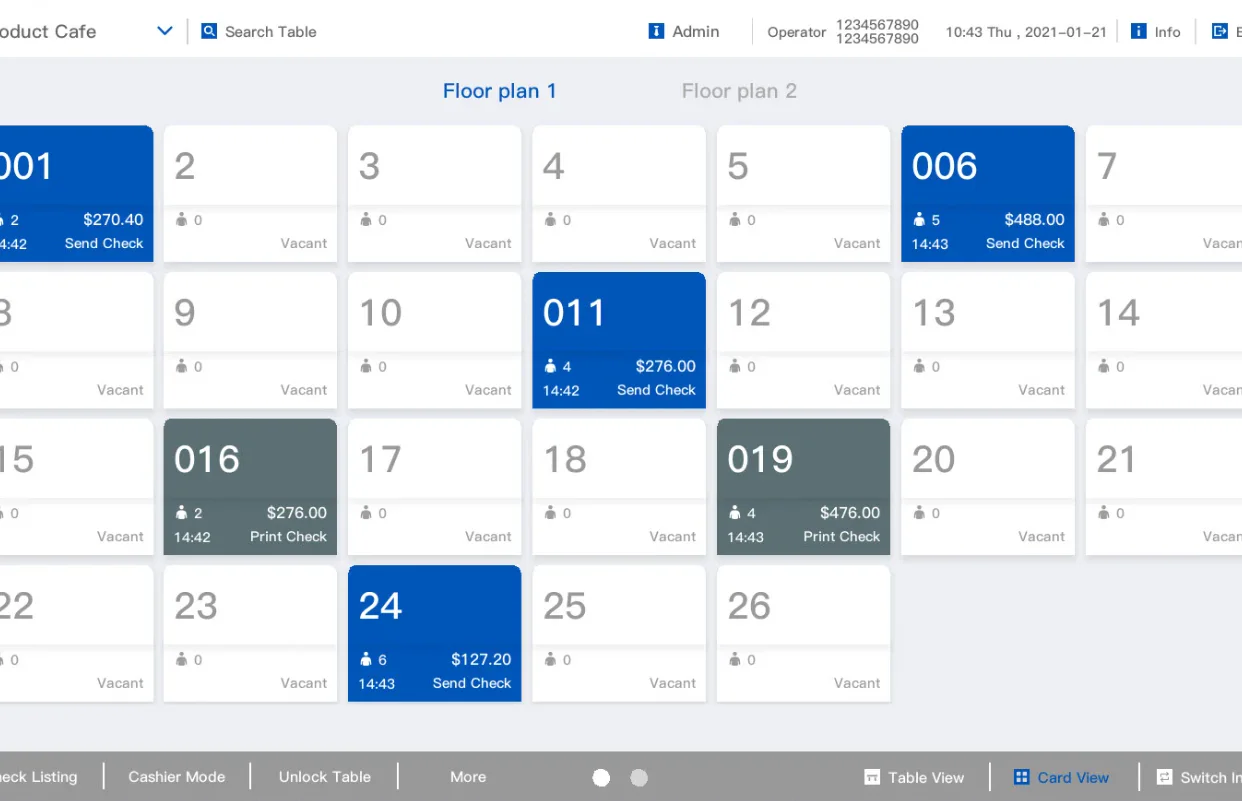Screen dimensions: 1242x801
Task: Open gray table 019 card
Action: pos(803,487)
